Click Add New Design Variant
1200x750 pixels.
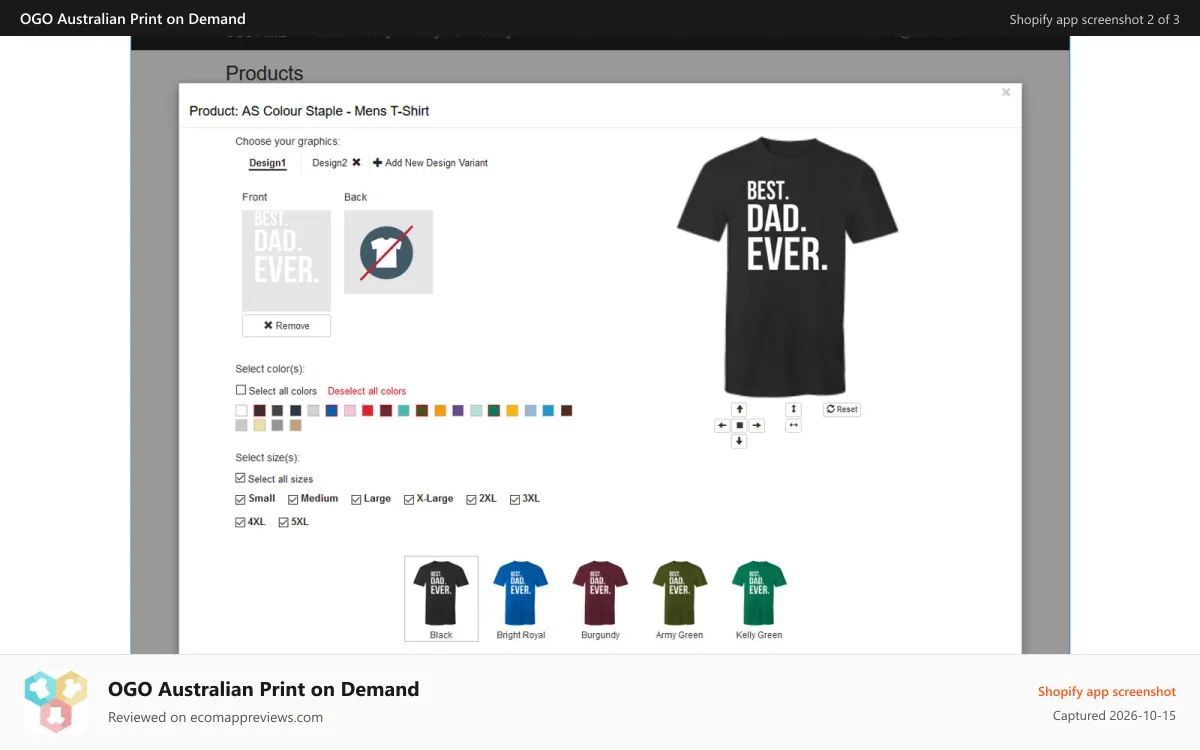[431, 162]
